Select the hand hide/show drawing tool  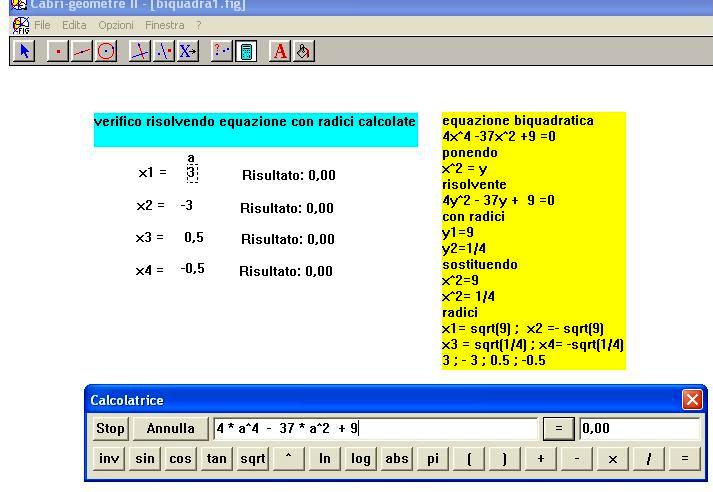click(x=303, y=51)
